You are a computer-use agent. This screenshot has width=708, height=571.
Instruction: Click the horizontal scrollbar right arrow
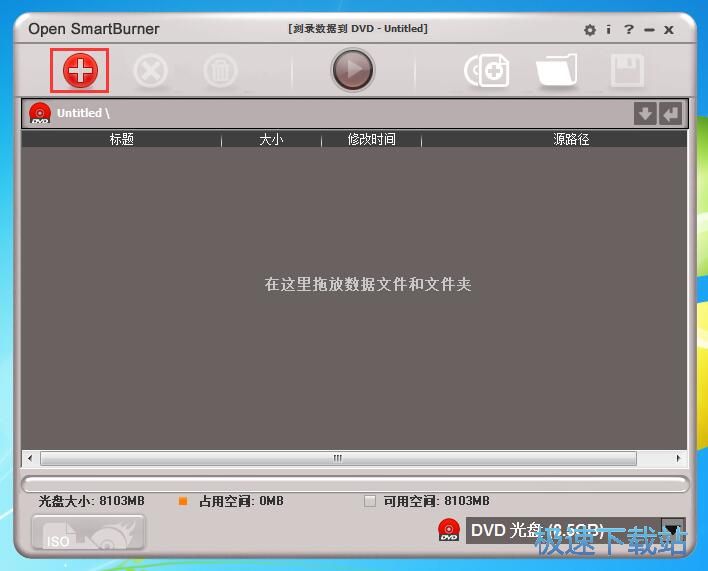[678, 458]
